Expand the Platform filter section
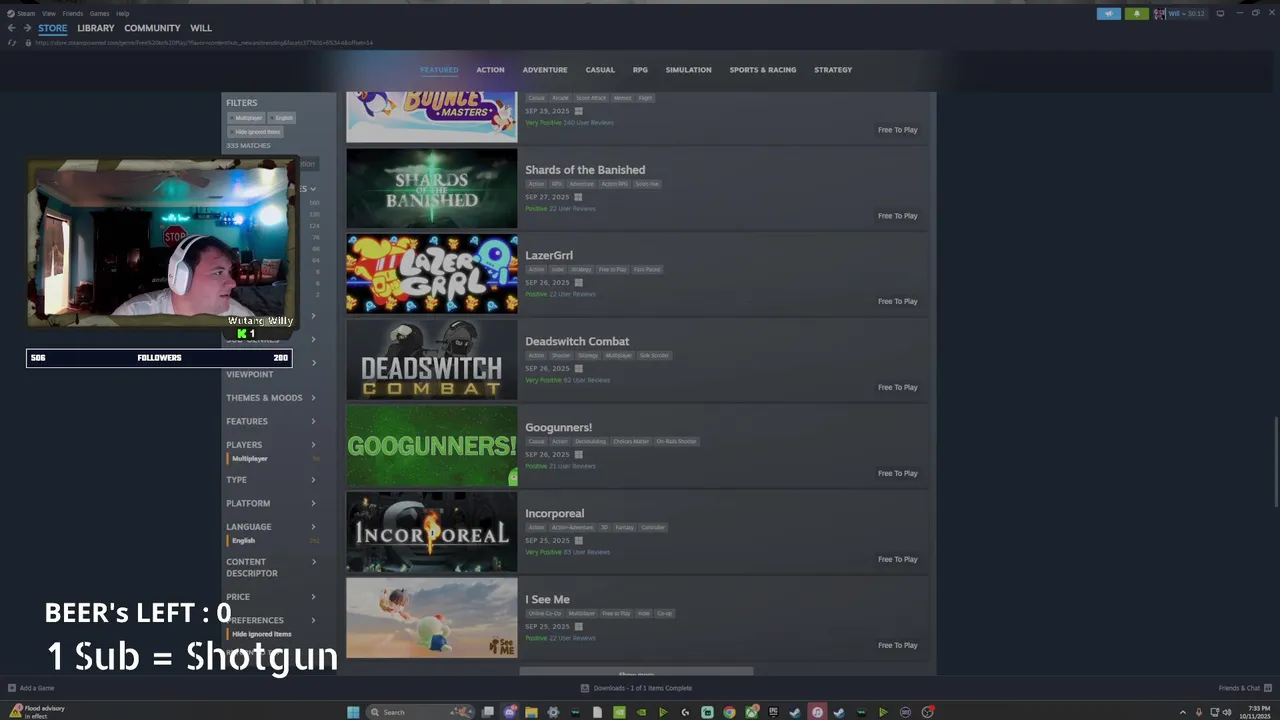This screenshot has width=1280, height=720. click(x=271, y=504)
